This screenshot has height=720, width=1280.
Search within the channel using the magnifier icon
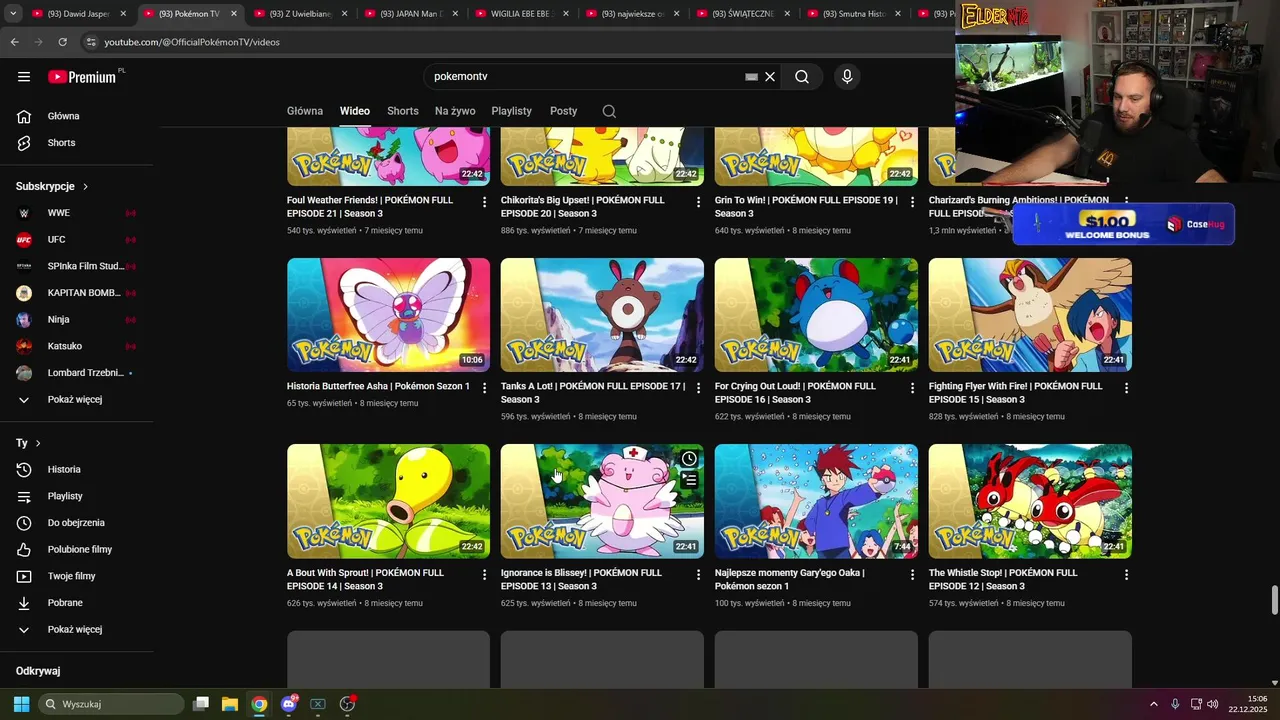[x=609, y=111]
